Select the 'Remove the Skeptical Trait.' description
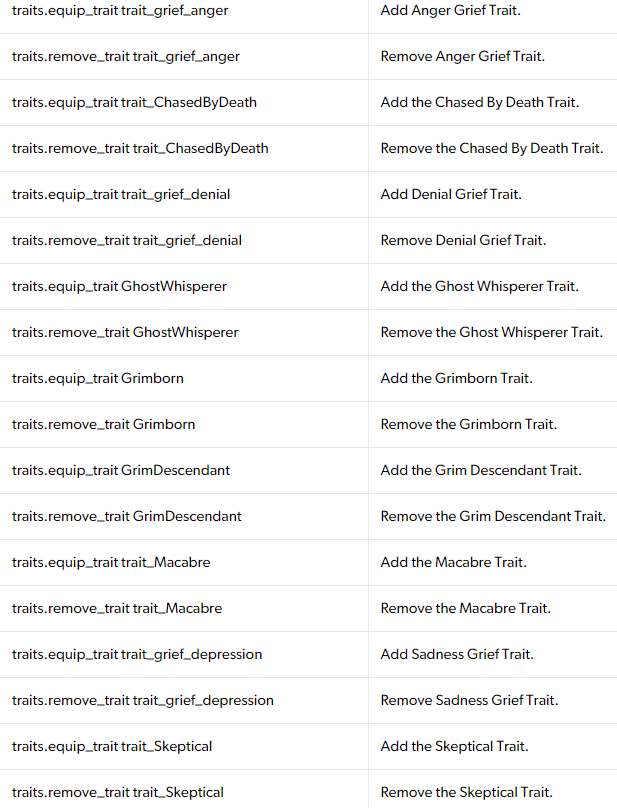Image resolution: width=617 pixels, height=808 pixels. point(466,793)
